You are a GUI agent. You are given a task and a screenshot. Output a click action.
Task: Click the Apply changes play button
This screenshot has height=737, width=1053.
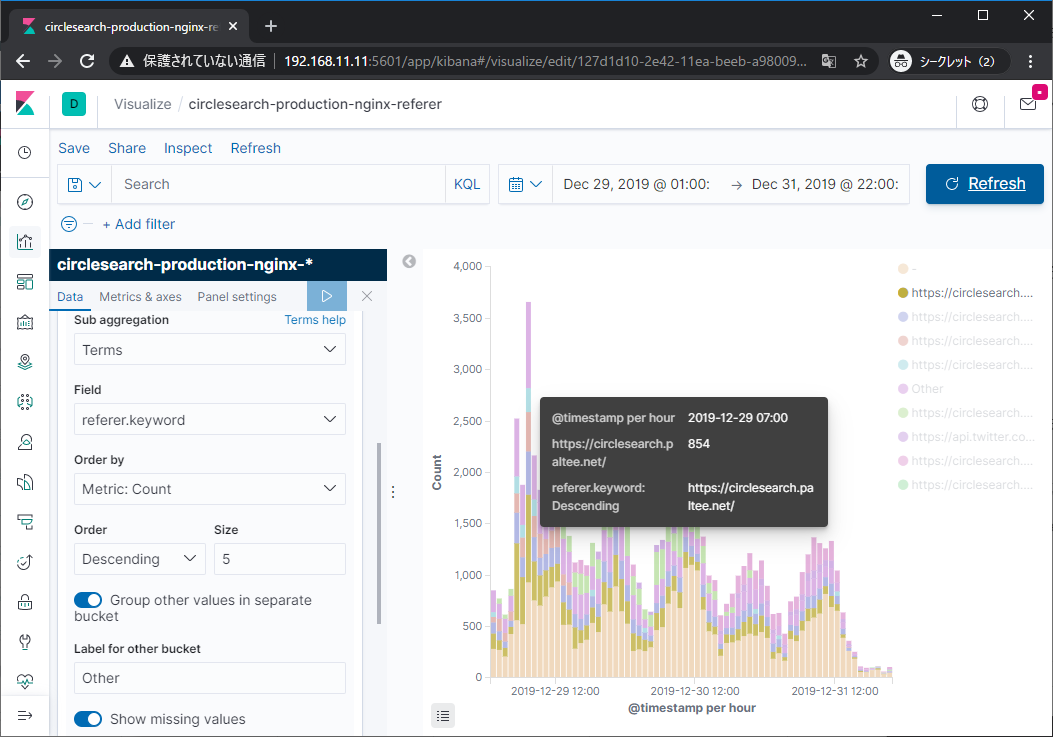tap(327, 296)
